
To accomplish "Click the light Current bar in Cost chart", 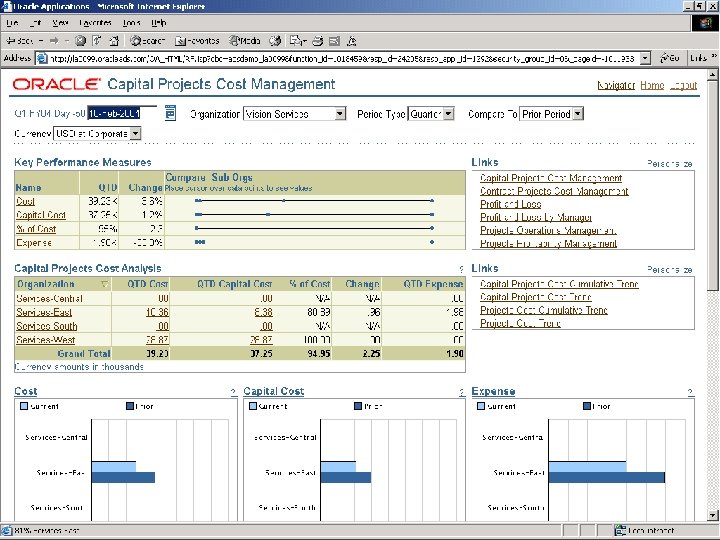I will 114,467.
